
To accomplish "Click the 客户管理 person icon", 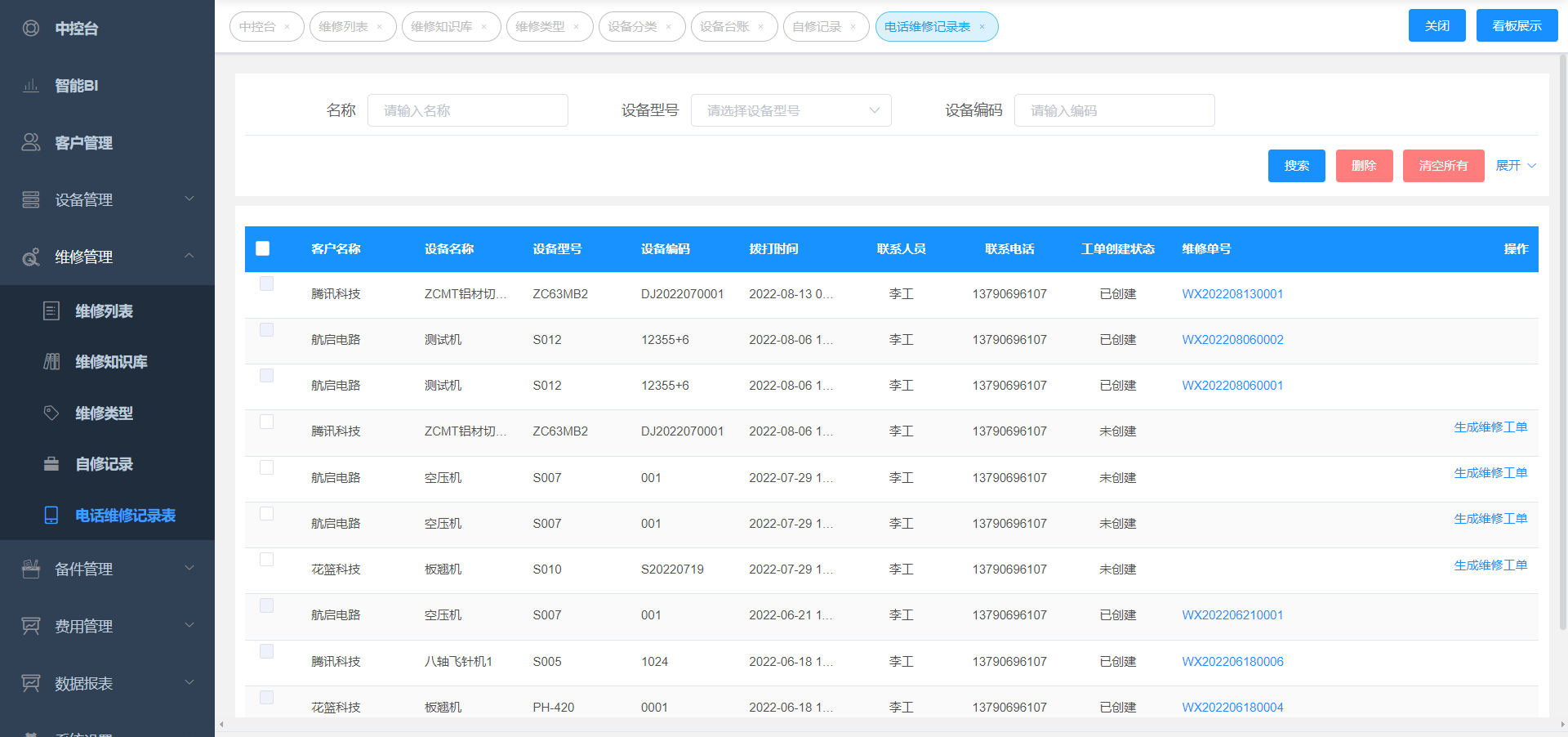I will (x=31, y=143).
